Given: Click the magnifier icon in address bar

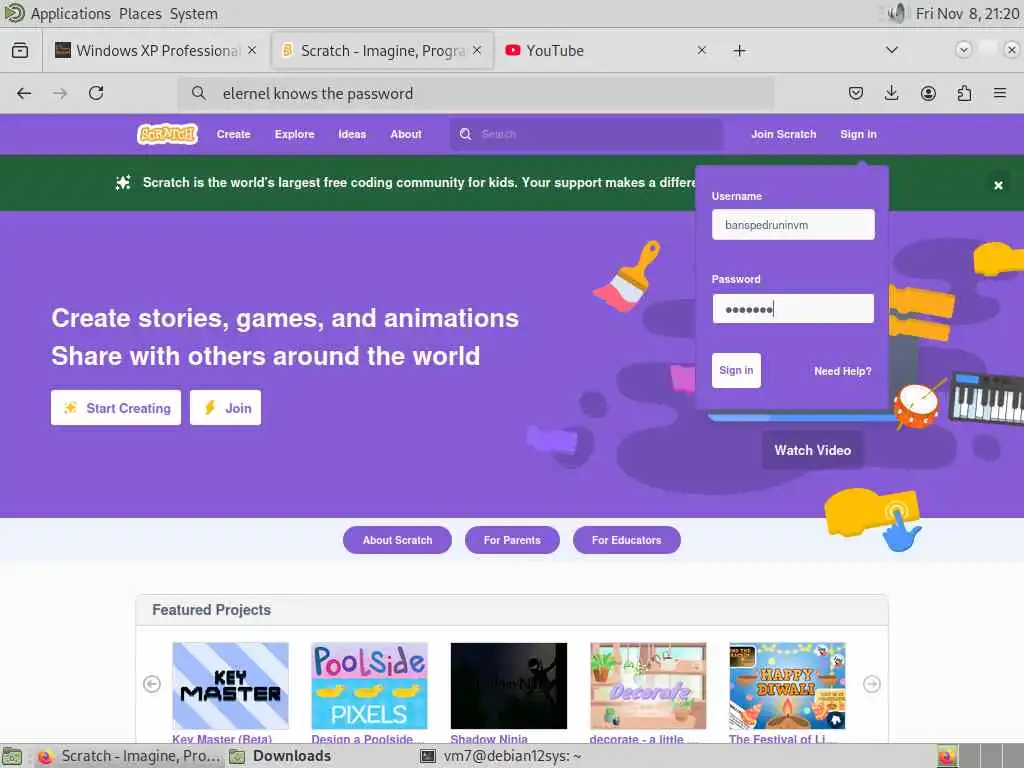Looking at the screenshot, I should pos(199,93).
